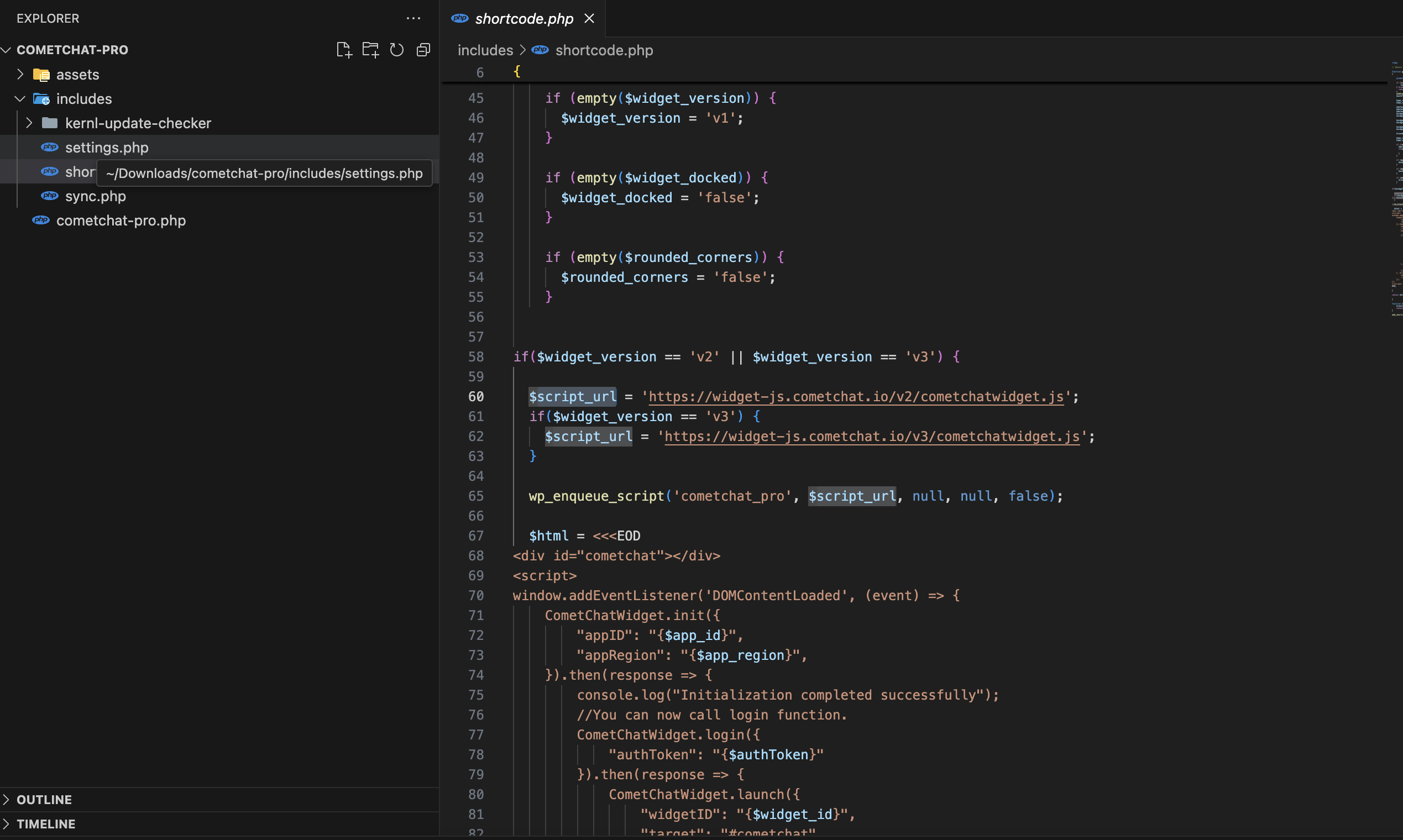The width and height of the screenshot is (1403, 840).
Task: Expand the assets folder
Action: pos(20,74)
